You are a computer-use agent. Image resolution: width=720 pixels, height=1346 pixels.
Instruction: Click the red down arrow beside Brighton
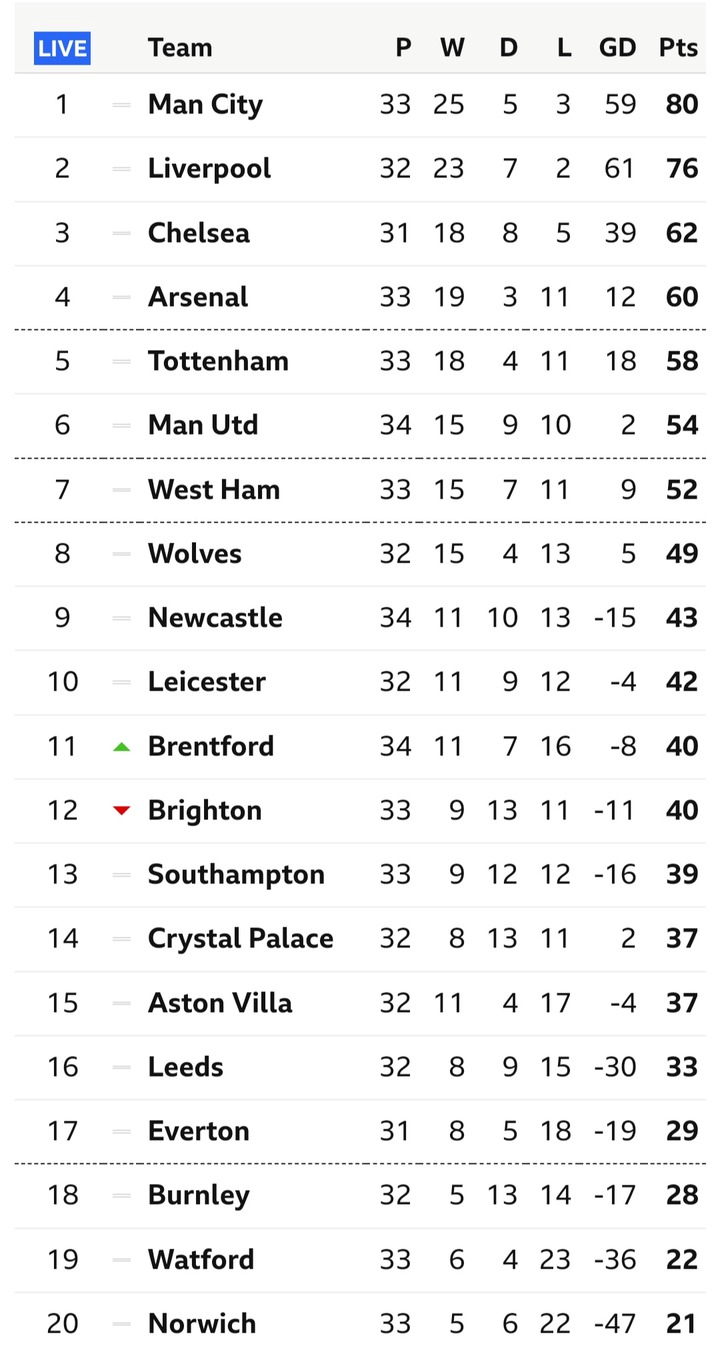click(122, 810)
